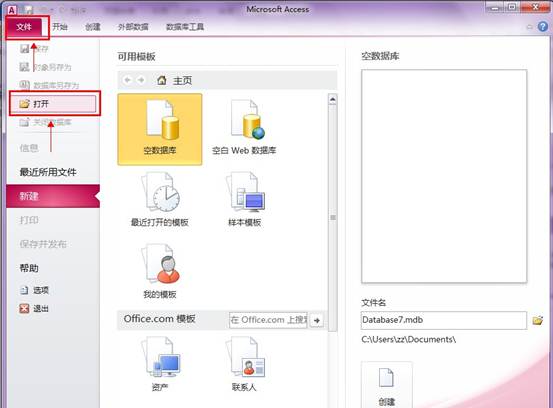
Task: Open the 帮助 section
Action: 29,268
